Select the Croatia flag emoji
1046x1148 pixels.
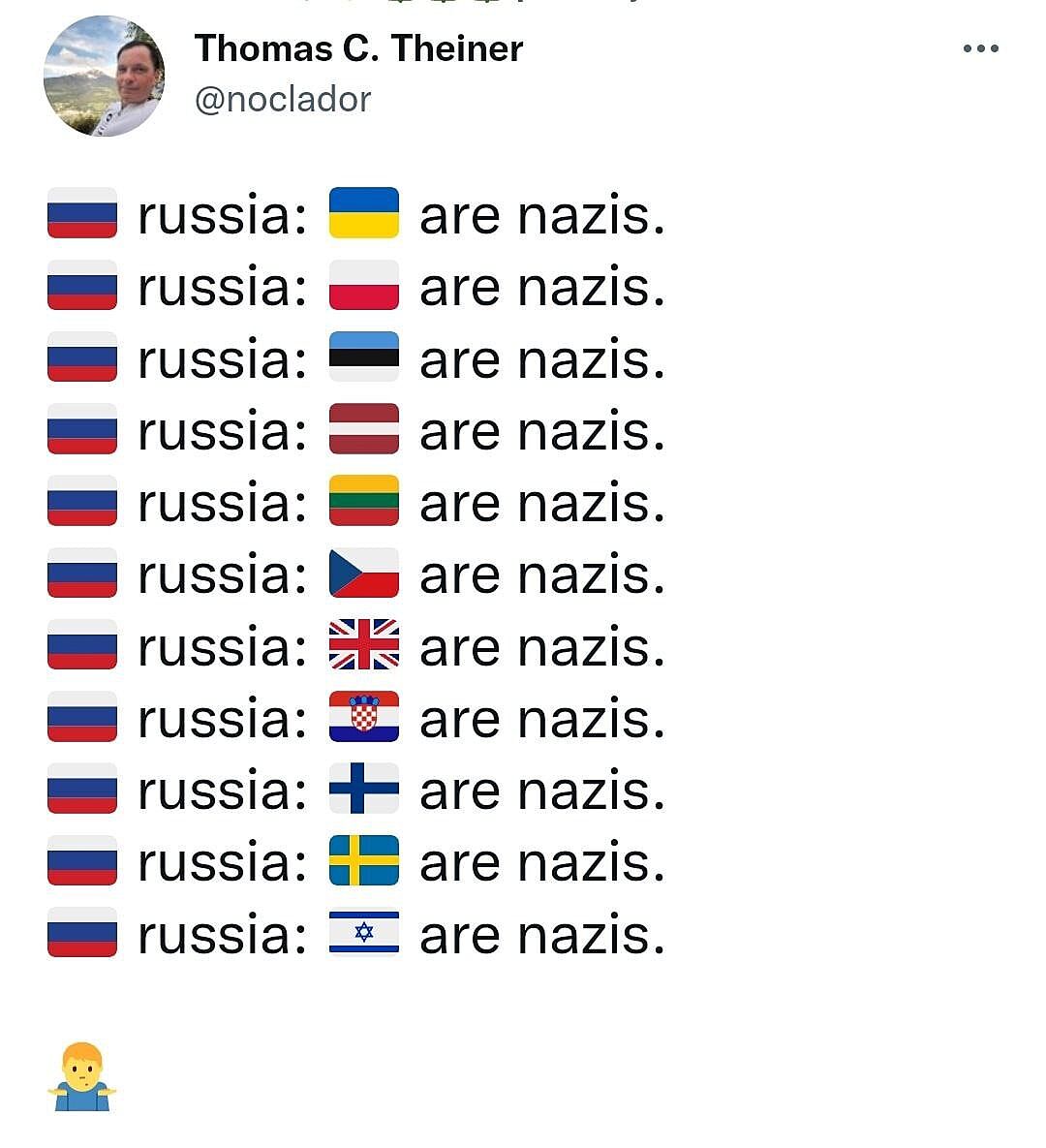(364, 717)
